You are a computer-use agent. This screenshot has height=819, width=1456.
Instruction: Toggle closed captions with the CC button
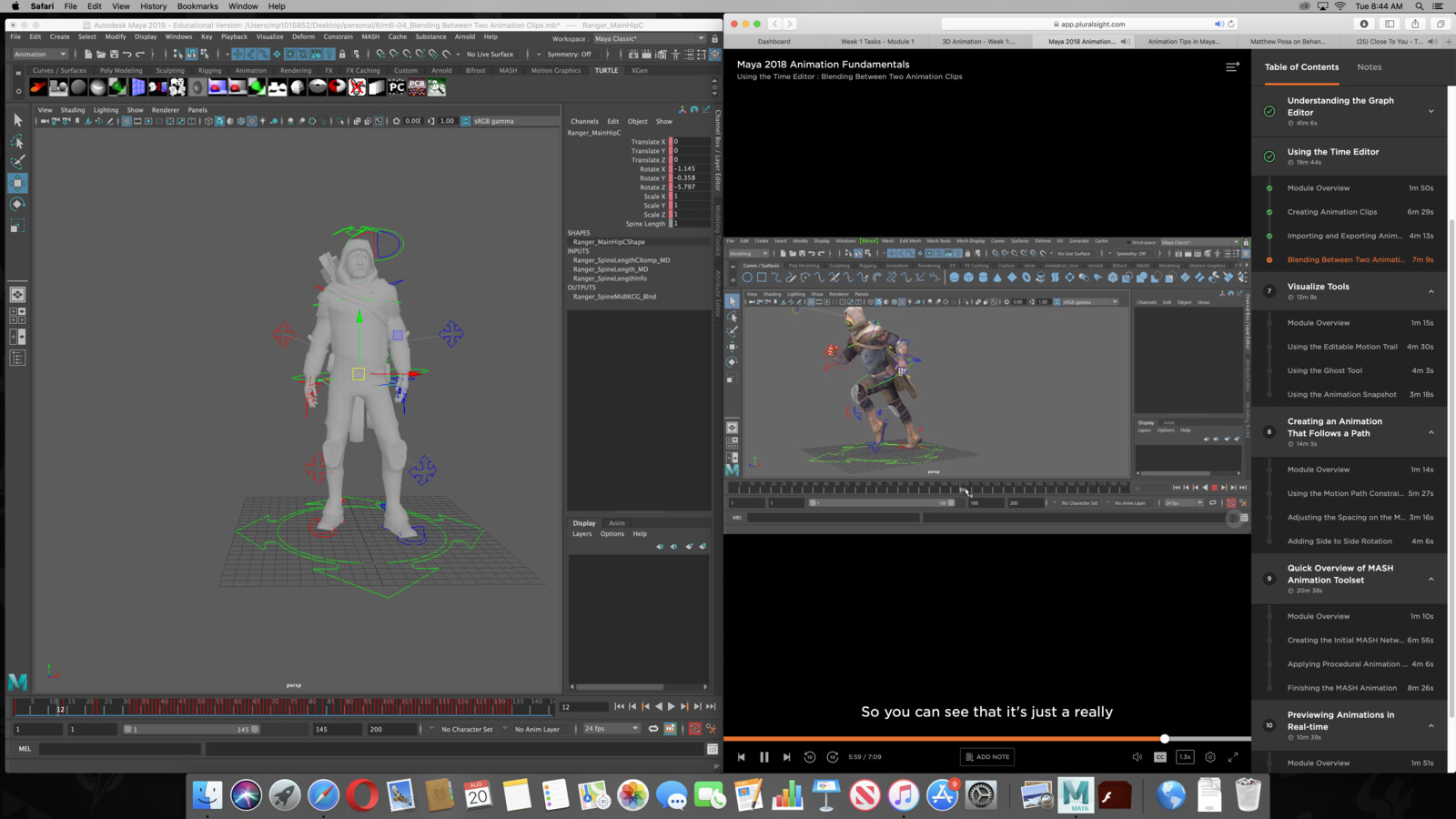coord(1160,757)
